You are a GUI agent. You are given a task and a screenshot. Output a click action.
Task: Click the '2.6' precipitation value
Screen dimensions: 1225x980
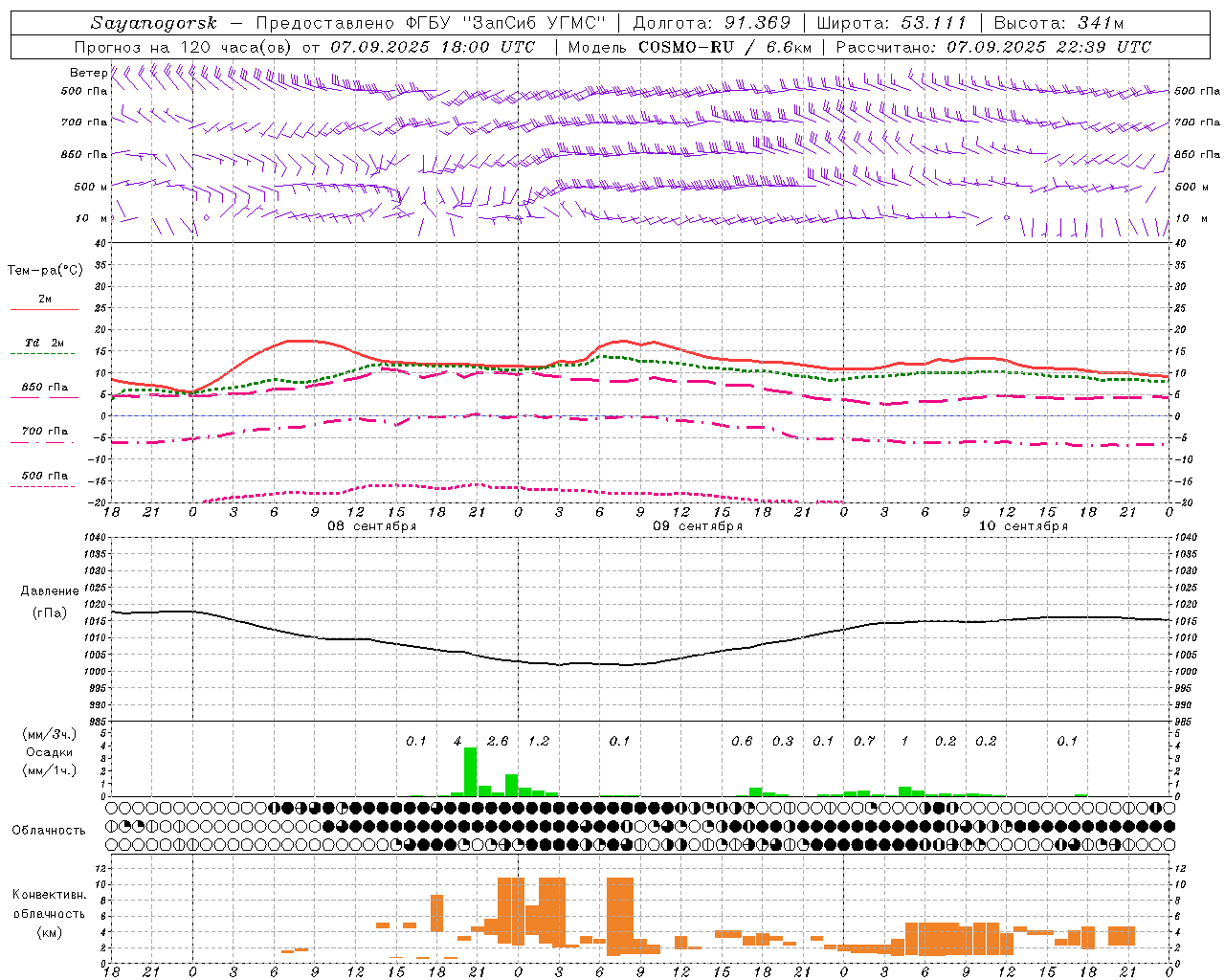click(498, 742)
